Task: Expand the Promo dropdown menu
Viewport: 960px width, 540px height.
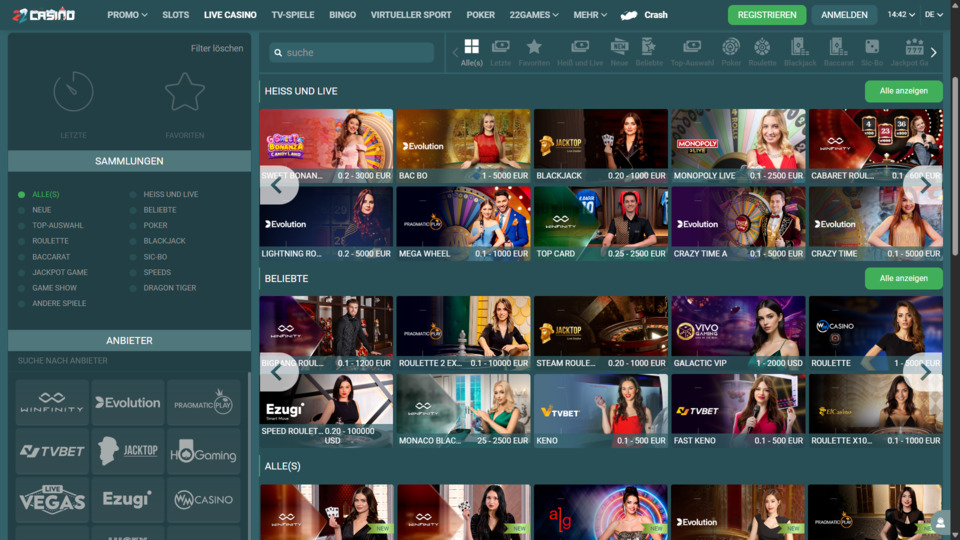Action: click(x=127, y=15)
